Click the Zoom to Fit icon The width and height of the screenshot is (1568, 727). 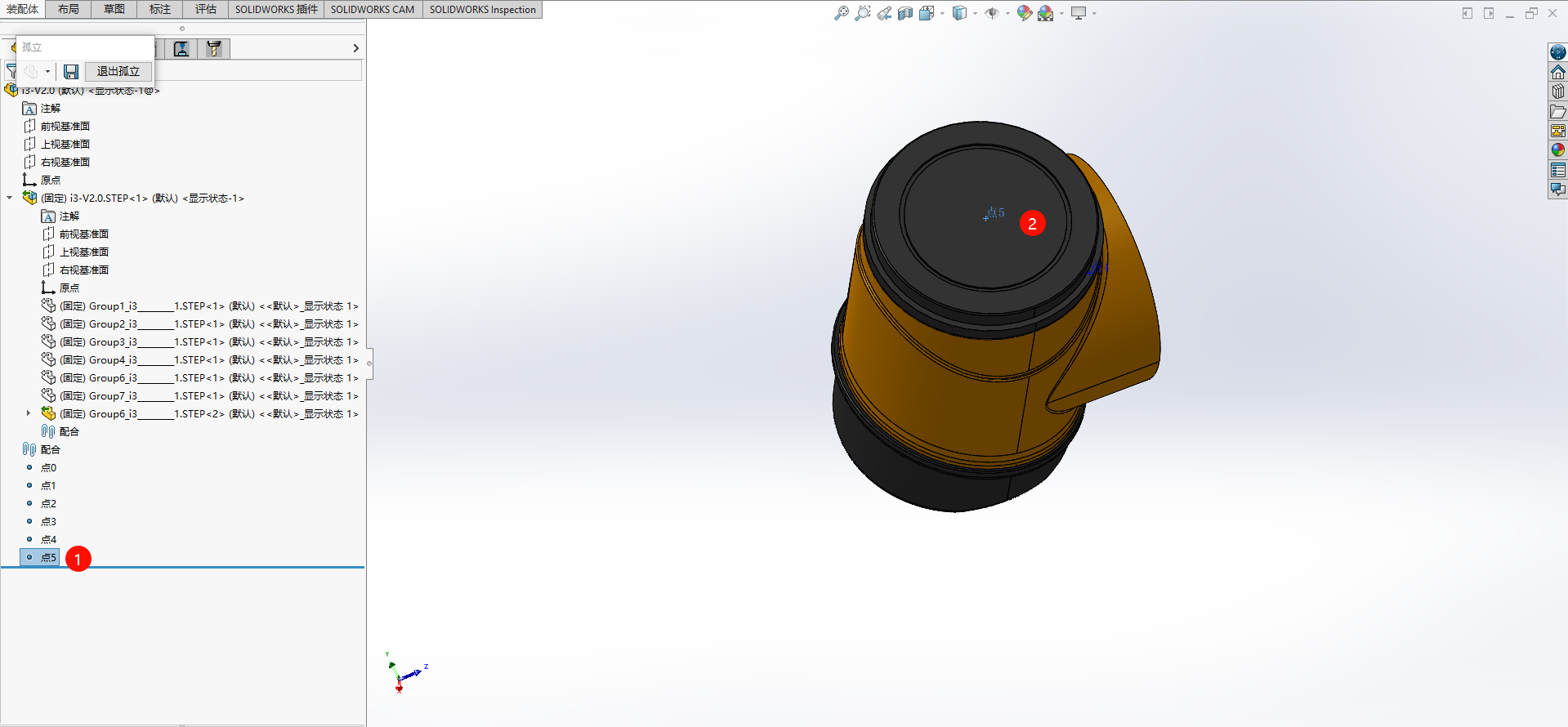point(841,13)
